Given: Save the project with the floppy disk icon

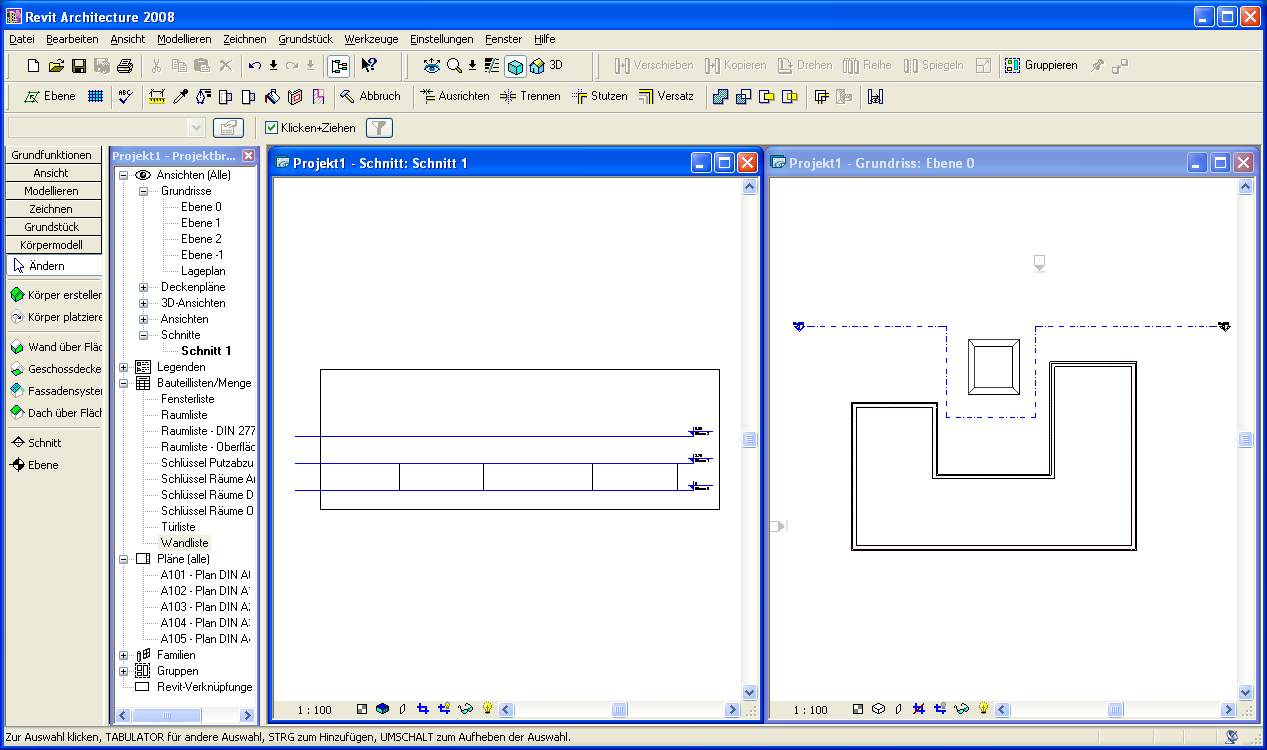Looking at the screenshot, I should [x=79, y=66].
